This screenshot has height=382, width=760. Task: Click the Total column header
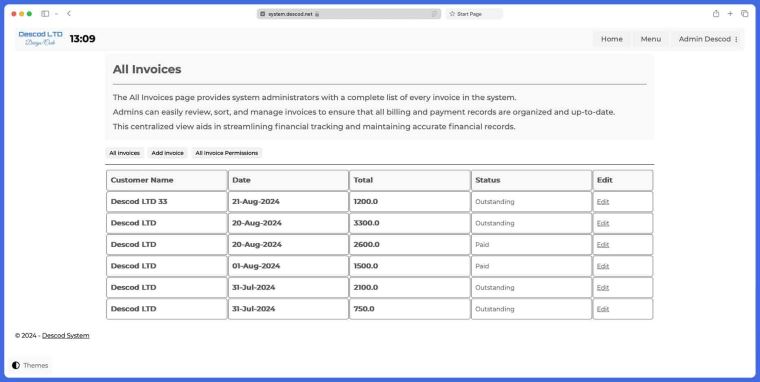410,180
